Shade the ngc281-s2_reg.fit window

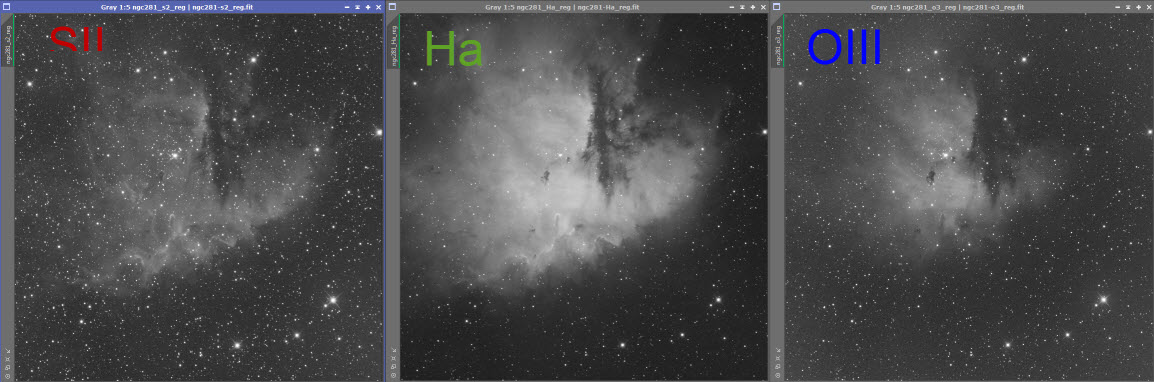358,7
